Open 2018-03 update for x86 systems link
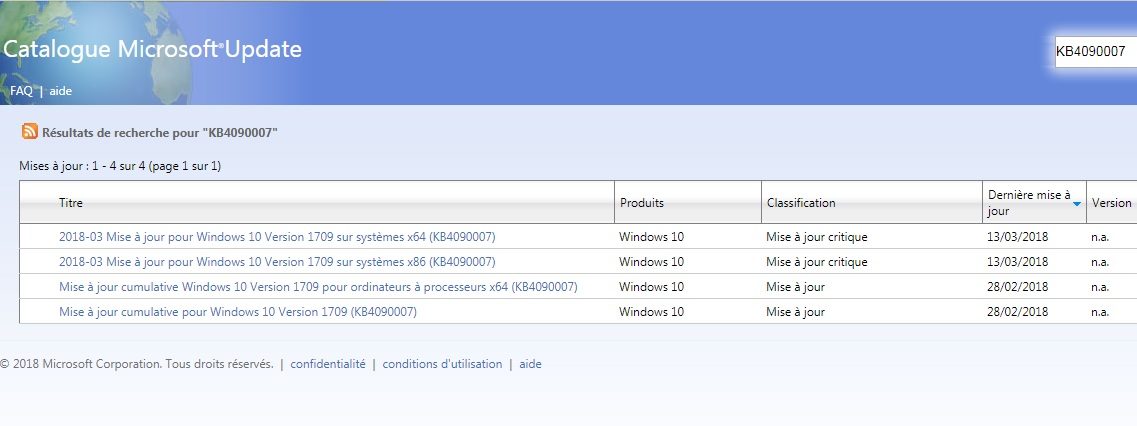1137x426 pixels. [x=277, y=262]
